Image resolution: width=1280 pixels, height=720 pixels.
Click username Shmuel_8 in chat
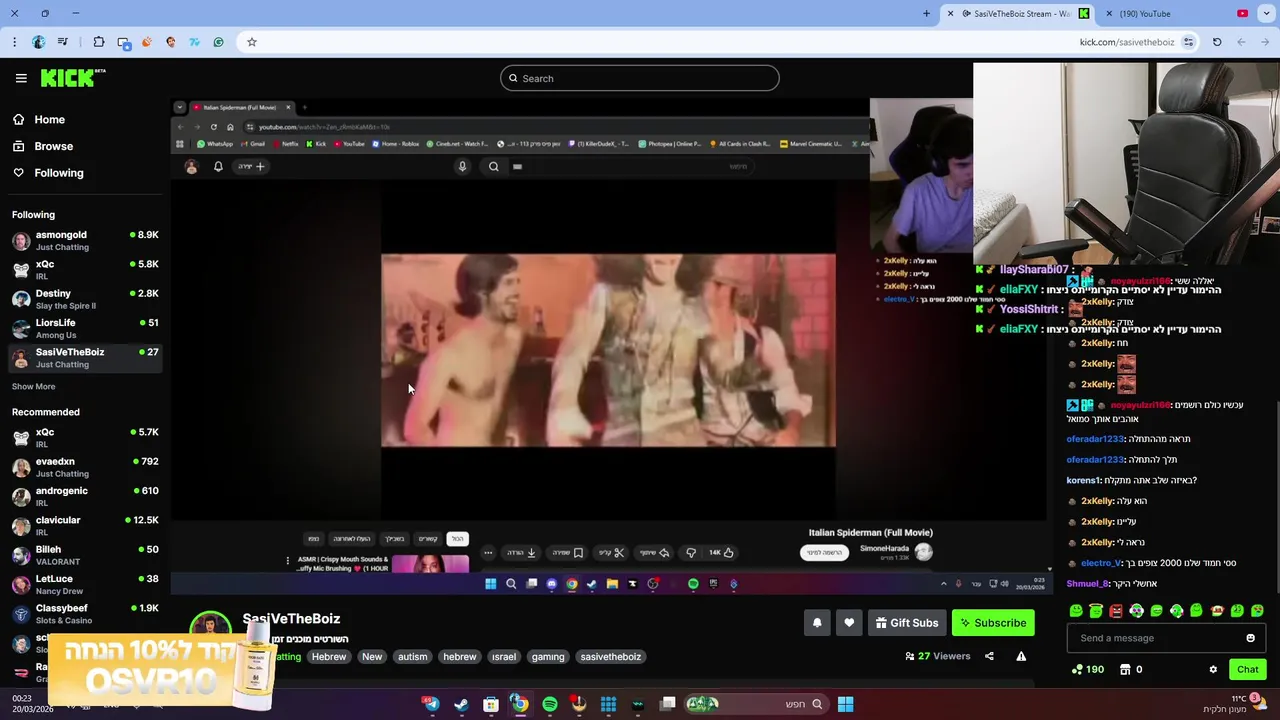pos(1087,584)
